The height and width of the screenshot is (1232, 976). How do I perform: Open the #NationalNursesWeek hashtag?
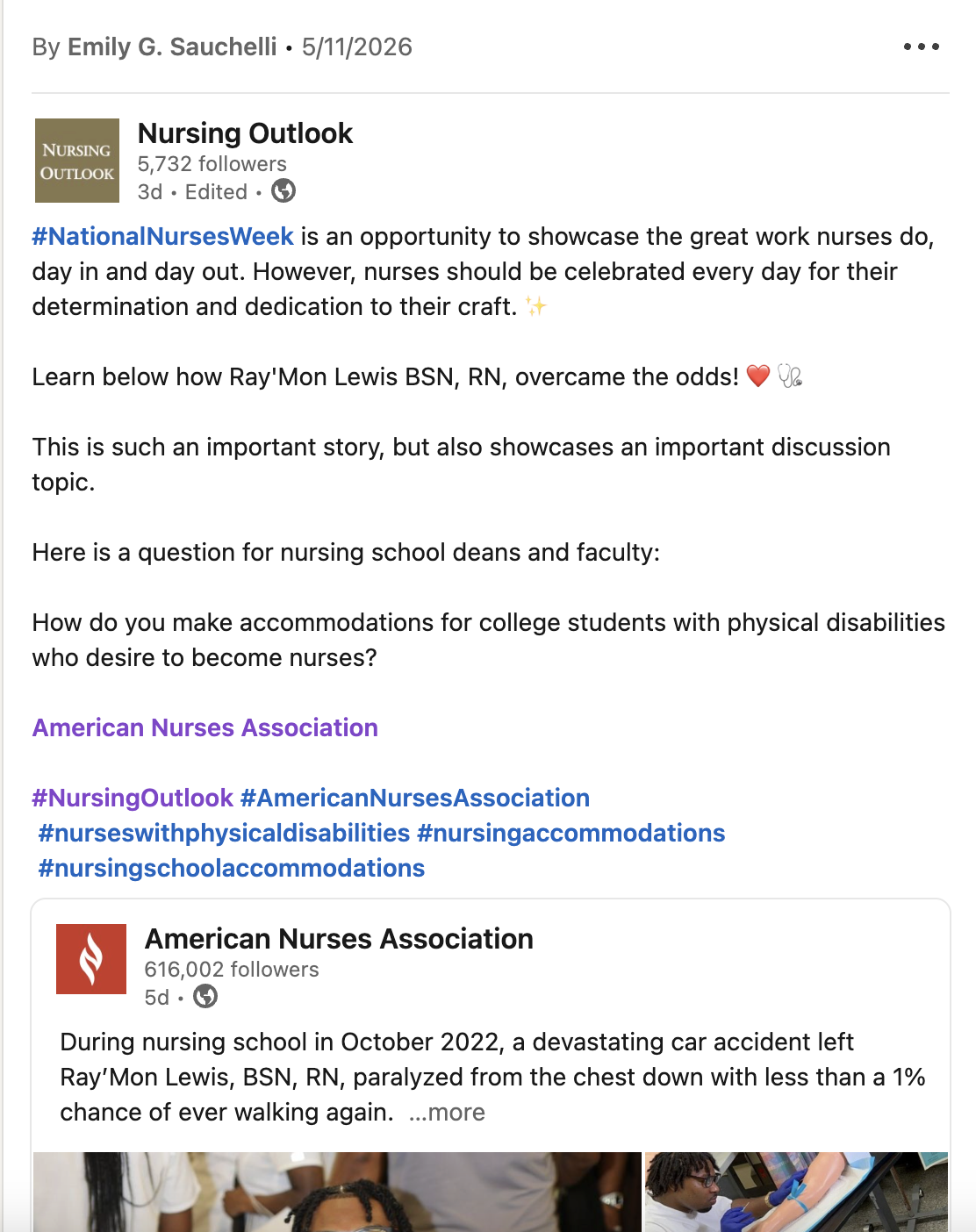162,236
